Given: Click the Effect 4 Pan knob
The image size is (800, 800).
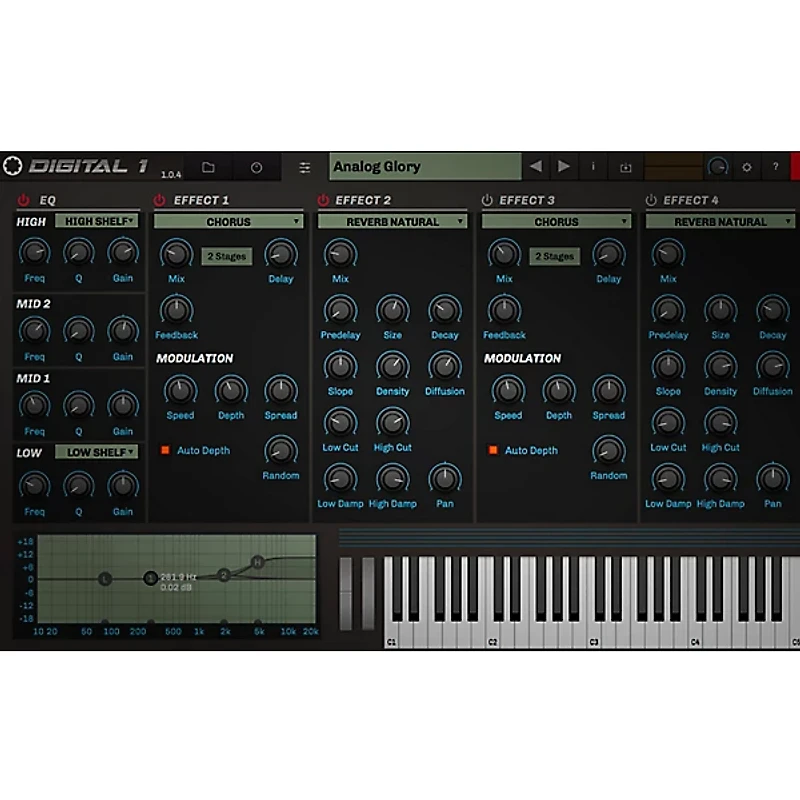Looking at the screenshot, I should [x=772, y=479].
